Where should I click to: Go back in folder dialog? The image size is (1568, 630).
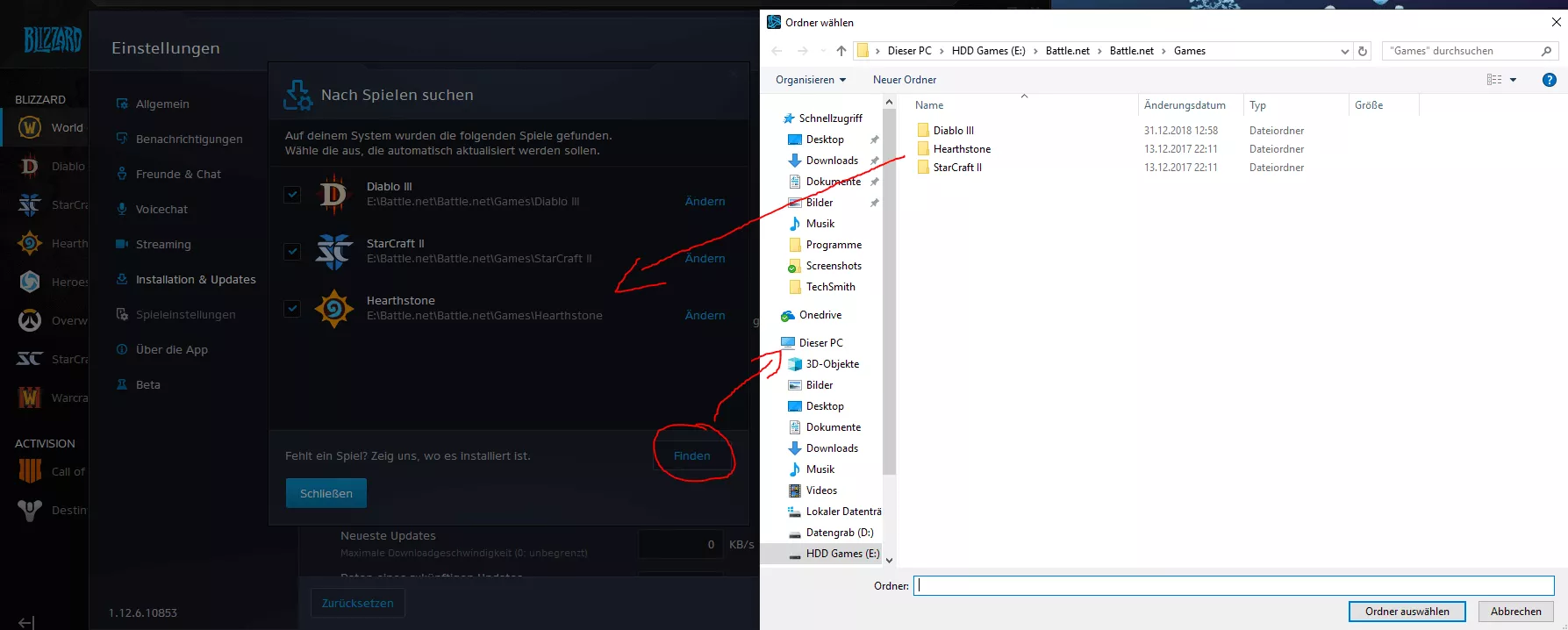pos(777,51)
